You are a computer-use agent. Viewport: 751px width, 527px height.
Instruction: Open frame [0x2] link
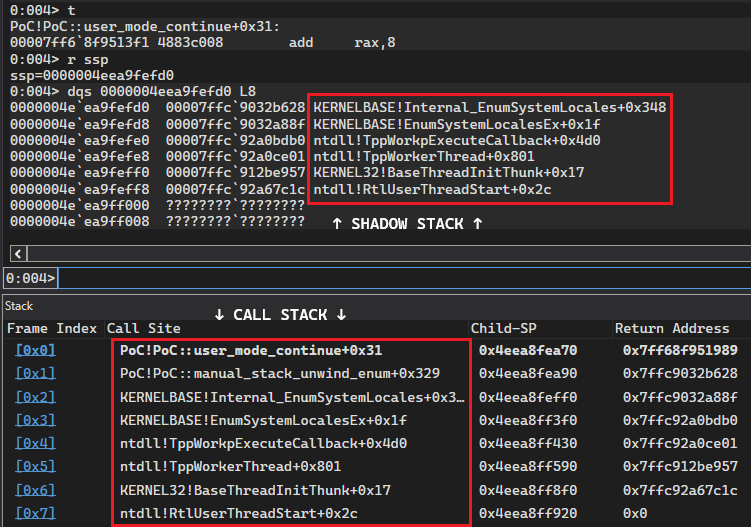pos(35,397)
